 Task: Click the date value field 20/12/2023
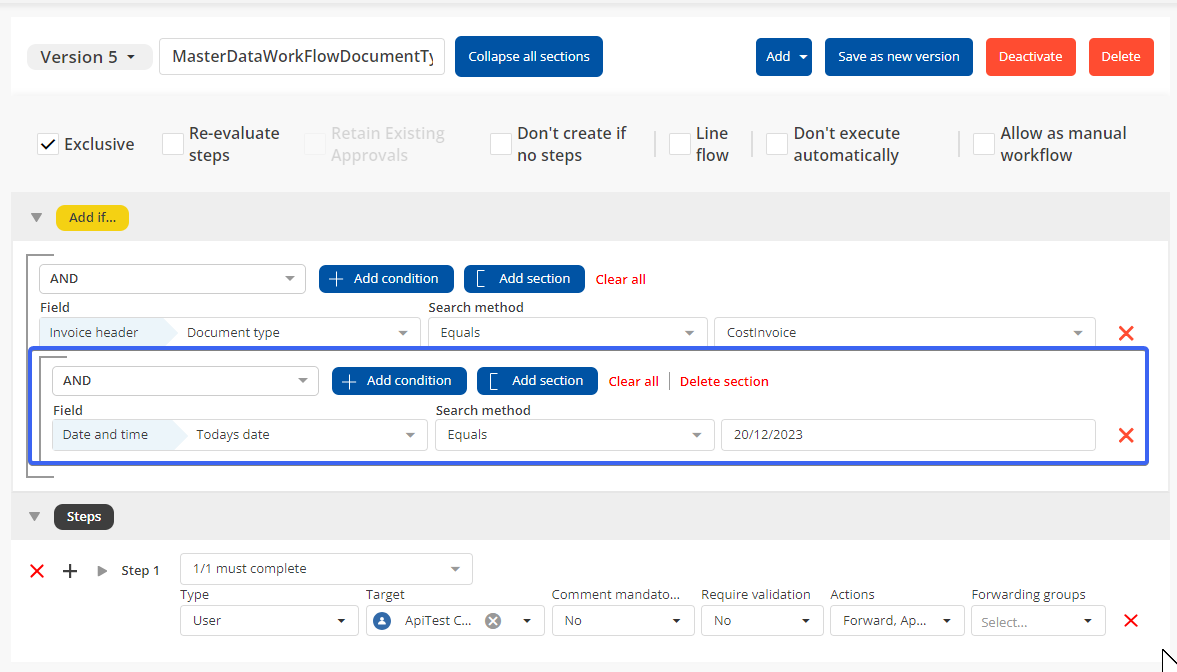coord(907,435)
